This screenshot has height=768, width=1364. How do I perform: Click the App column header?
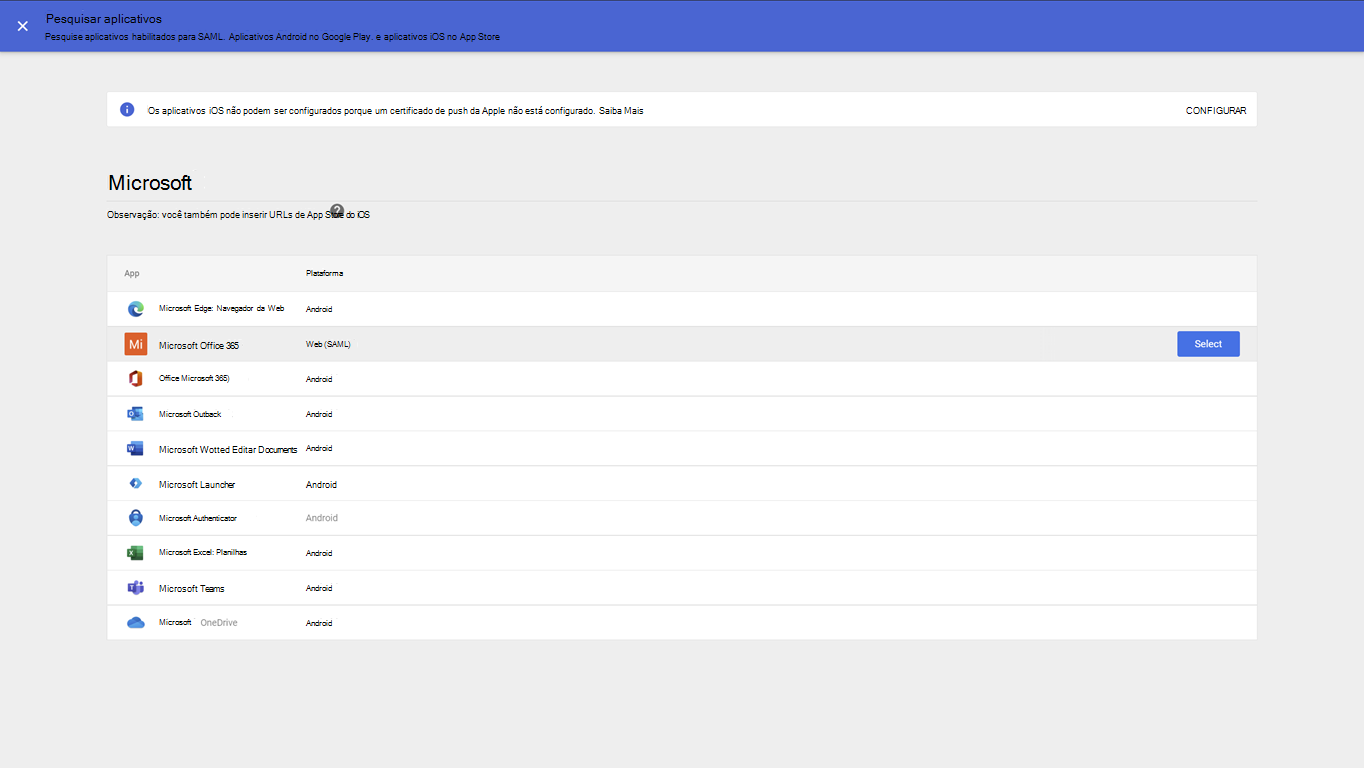[132, 274]
